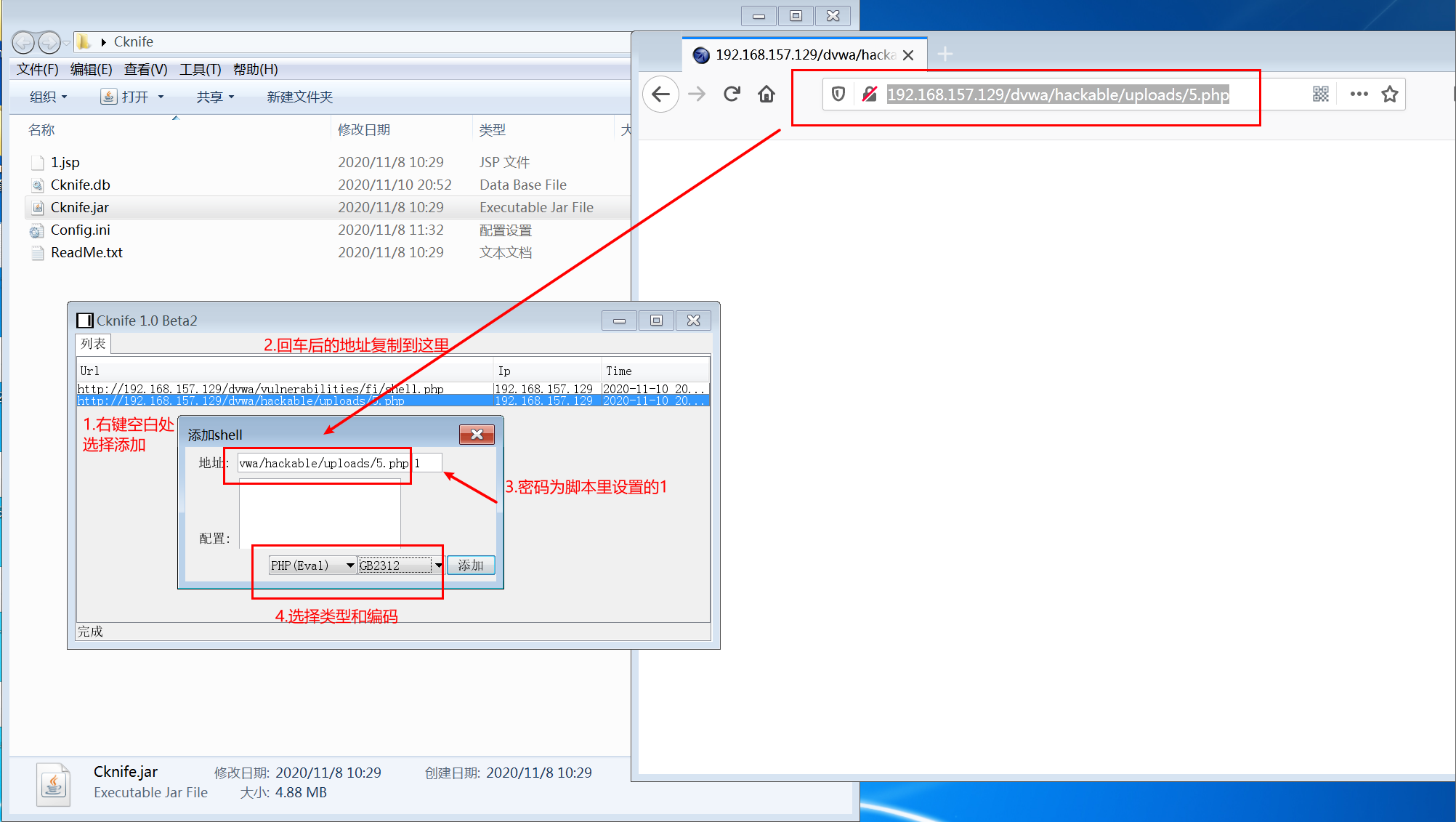Expand the GB2312 encoding dropdown
The width and height of the screenshot is (1456, 822).
pos(438,565)
